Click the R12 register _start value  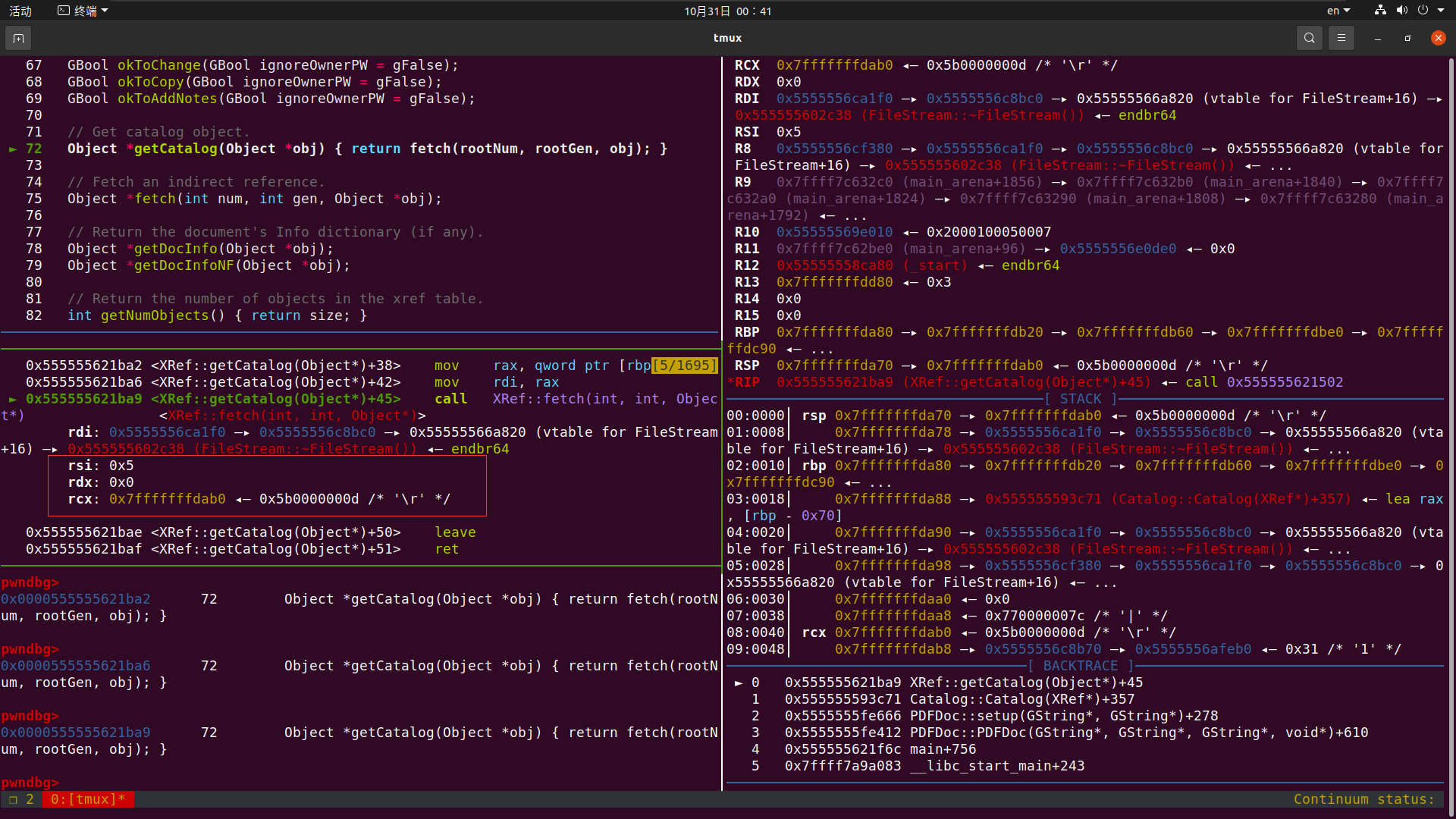pos(872,265)
